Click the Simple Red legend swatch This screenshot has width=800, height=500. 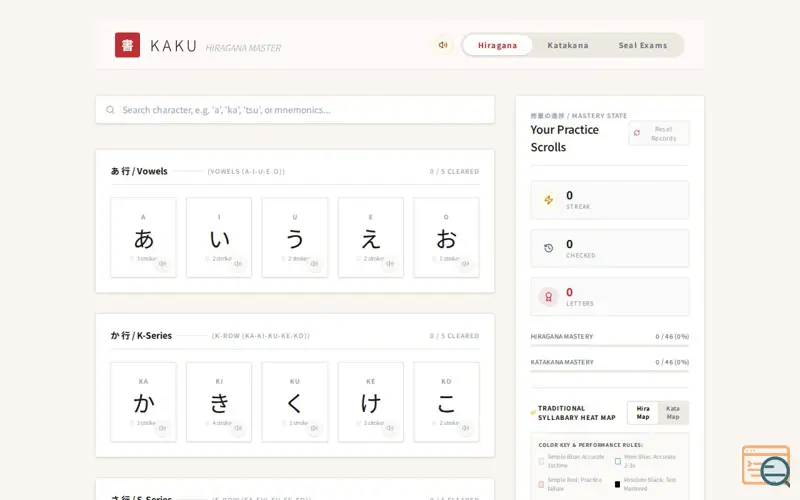[x=541, y=484]
